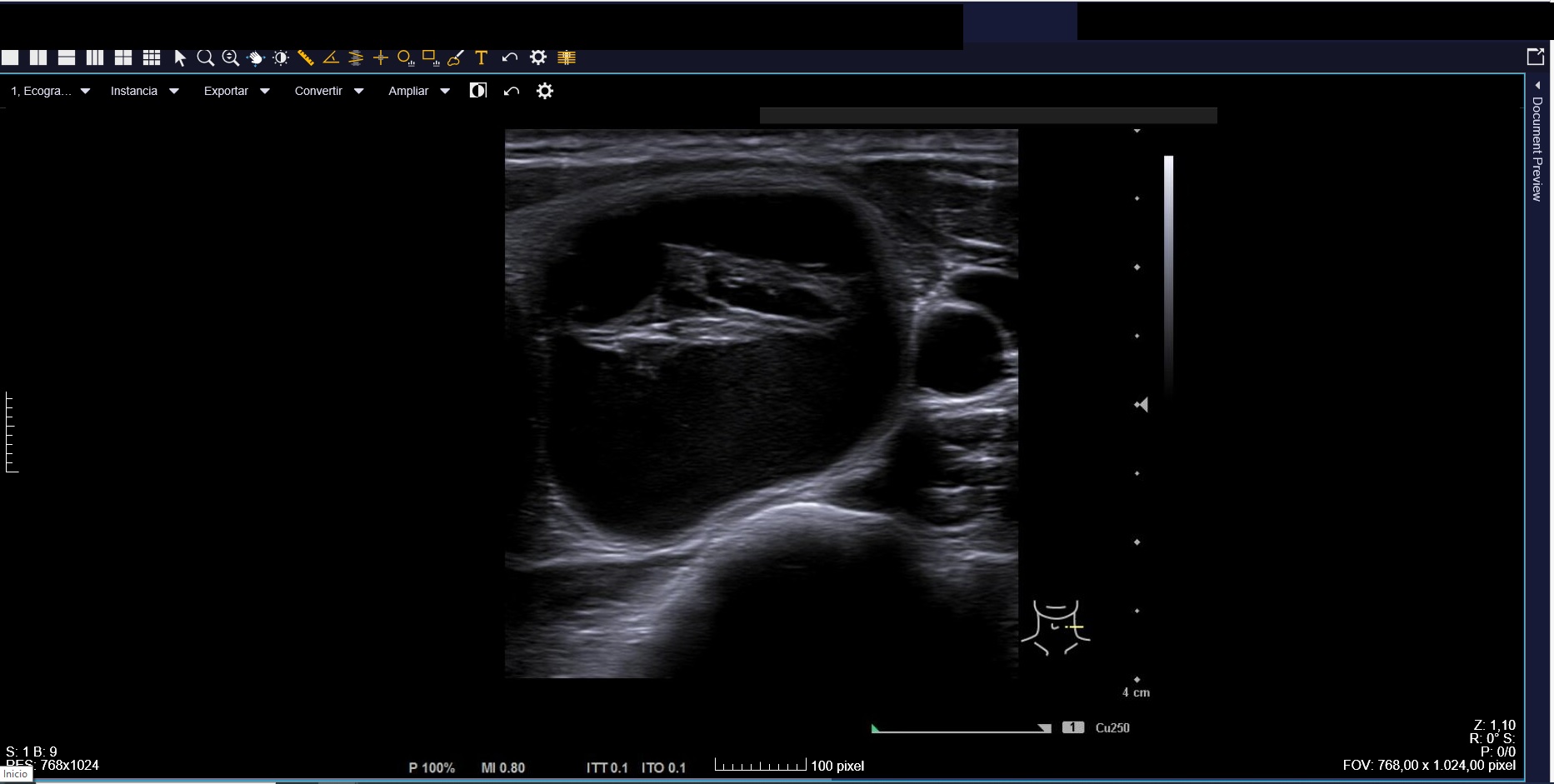Select the ruler measurement tool
This screenshot has height=784, width=1554.
(x=306, y=57)
